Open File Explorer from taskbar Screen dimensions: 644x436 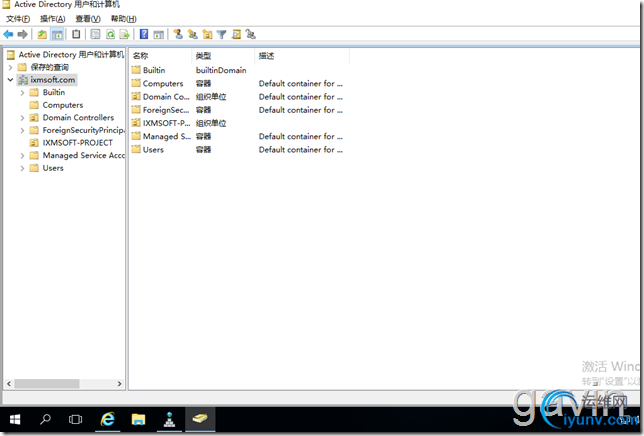[x=138, y=420]
